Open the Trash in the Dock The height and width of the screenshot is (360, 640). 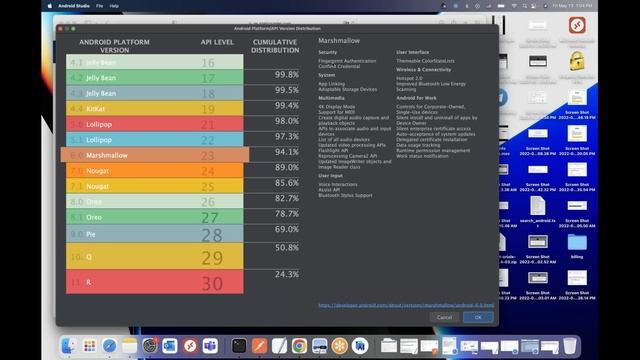coord(570,346)
